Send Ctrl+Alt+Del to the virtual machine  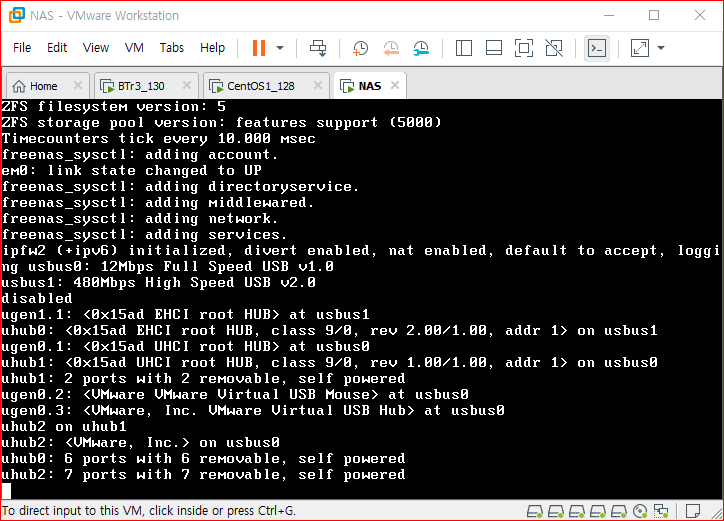click(x=318, y=48)
